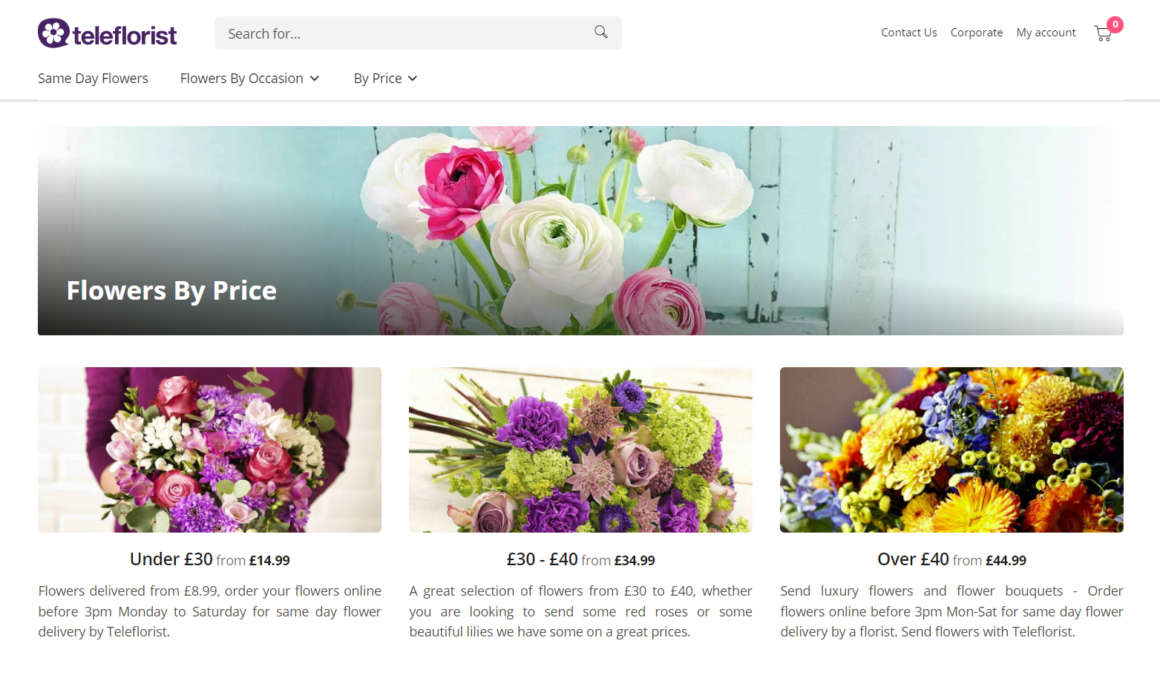Open the Contact Us link
Screen dimensions: 1160x678
pos(908,33)
